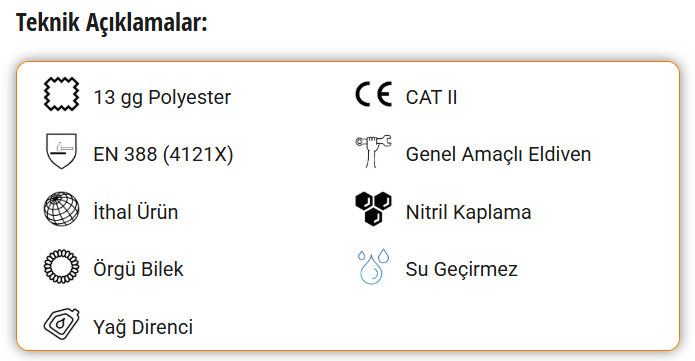
Task: Select the 13 gg Polyester text
Action: tap(162, 98)
